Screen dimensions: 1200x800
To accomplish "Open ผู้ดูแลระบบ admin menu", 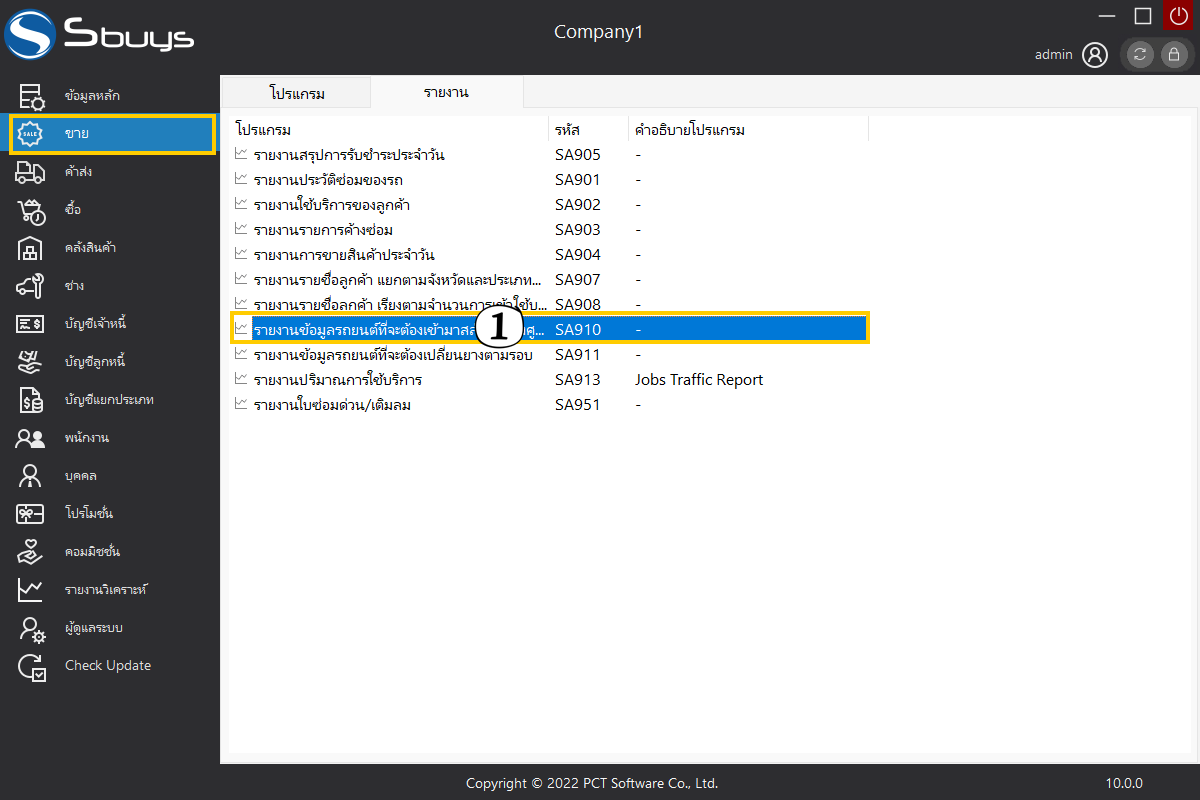I will tap(93, 628).
